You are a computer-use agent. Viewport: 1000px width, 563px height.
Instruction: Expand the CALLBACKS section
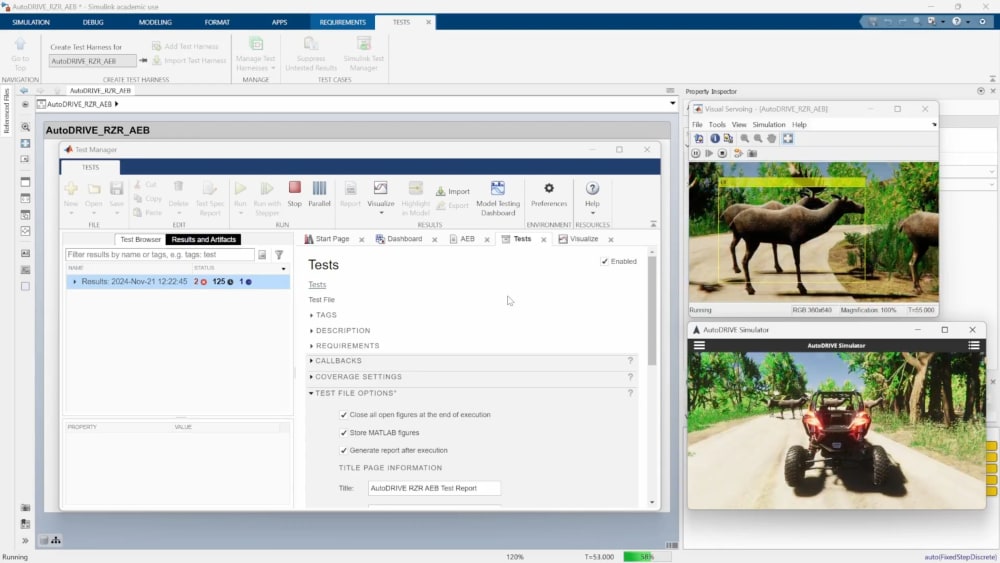point(311,361)
